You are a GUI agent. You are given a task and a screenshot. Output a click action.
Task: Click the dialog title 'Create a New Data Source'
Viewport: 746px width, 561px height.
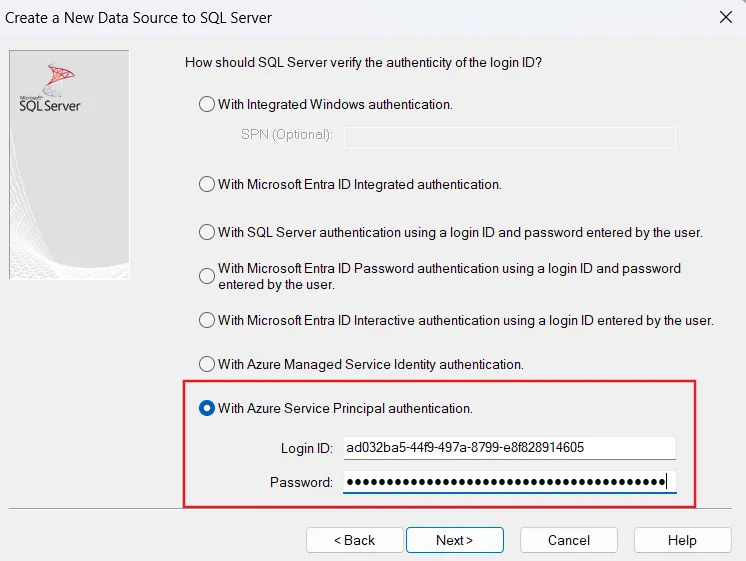click(x=138, y=18)
